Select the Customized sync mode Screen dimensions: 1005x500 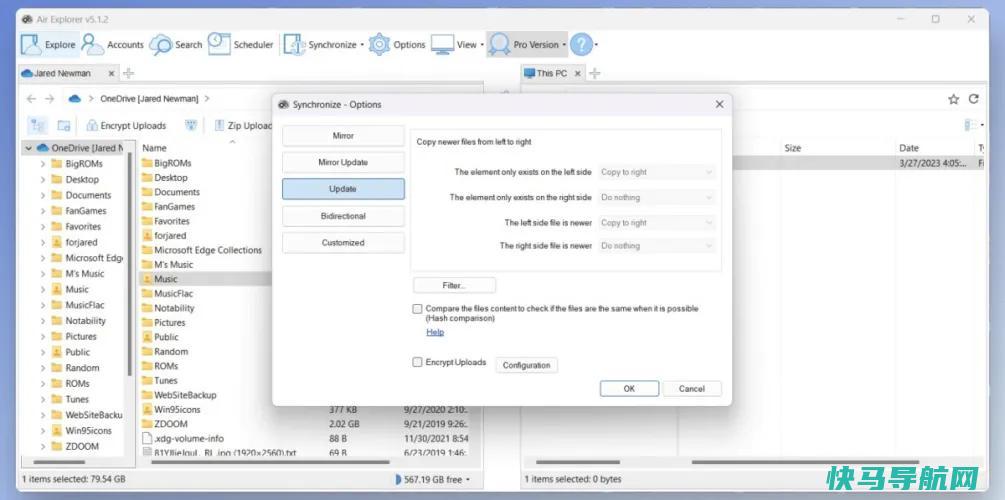point(343,243)
